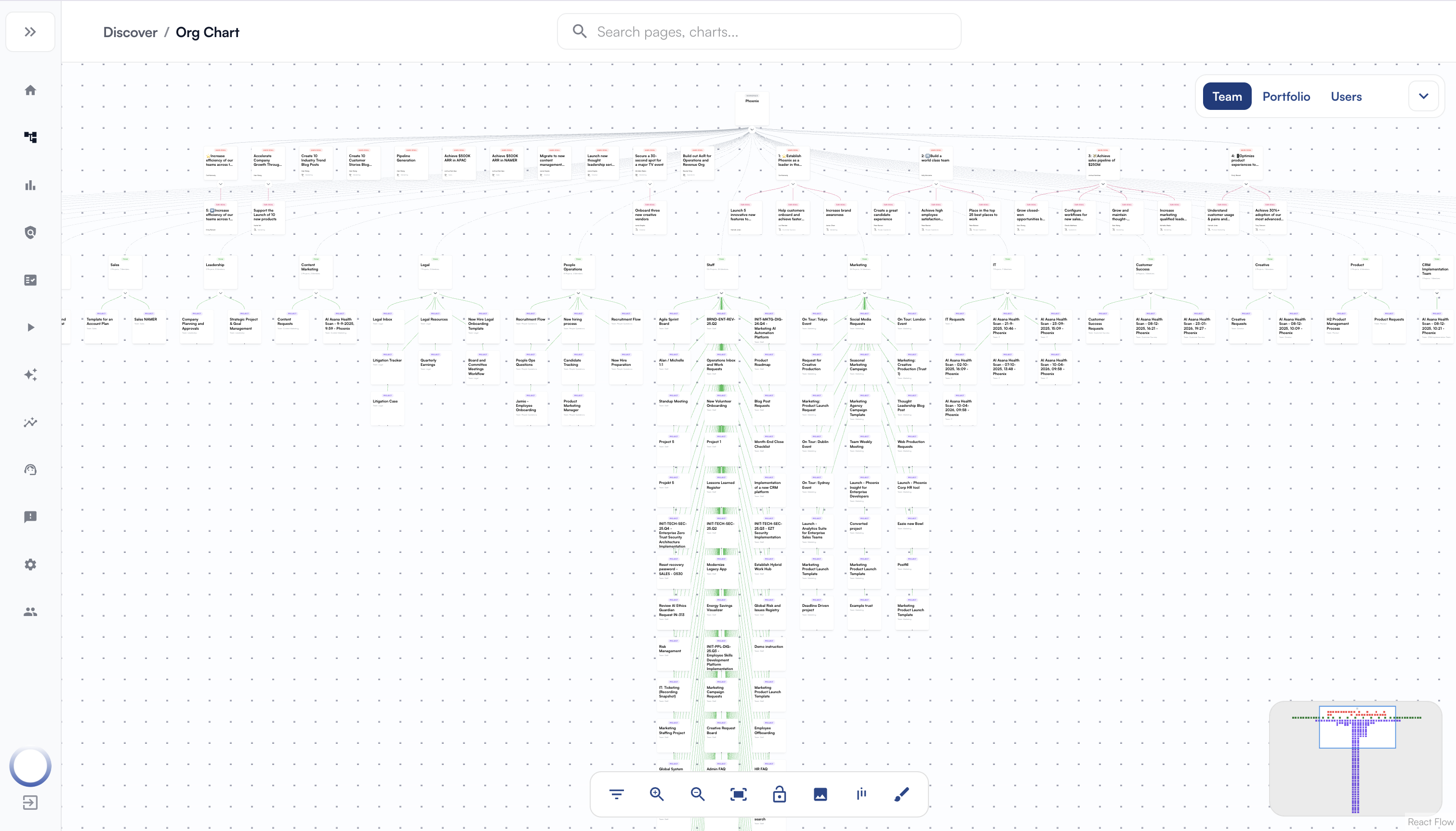The width and height of the screenshot is (1456, 831).
Task: Collapse children under the Phoenix root node
Action: point(752,130)
